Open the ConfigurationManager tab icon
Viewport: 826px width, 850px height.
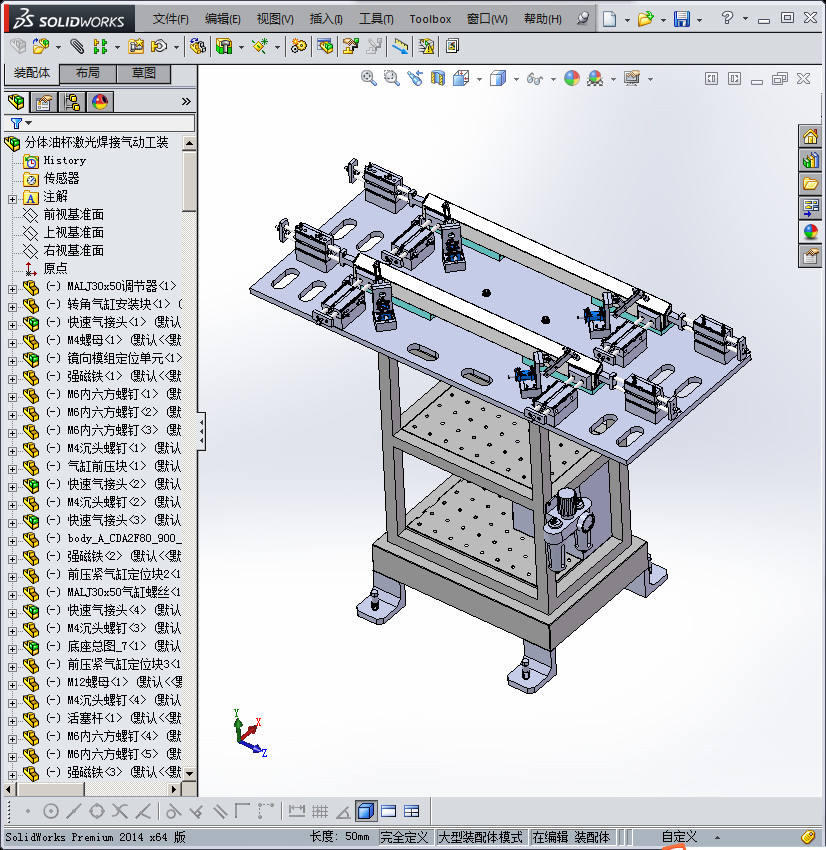point(72,101)
